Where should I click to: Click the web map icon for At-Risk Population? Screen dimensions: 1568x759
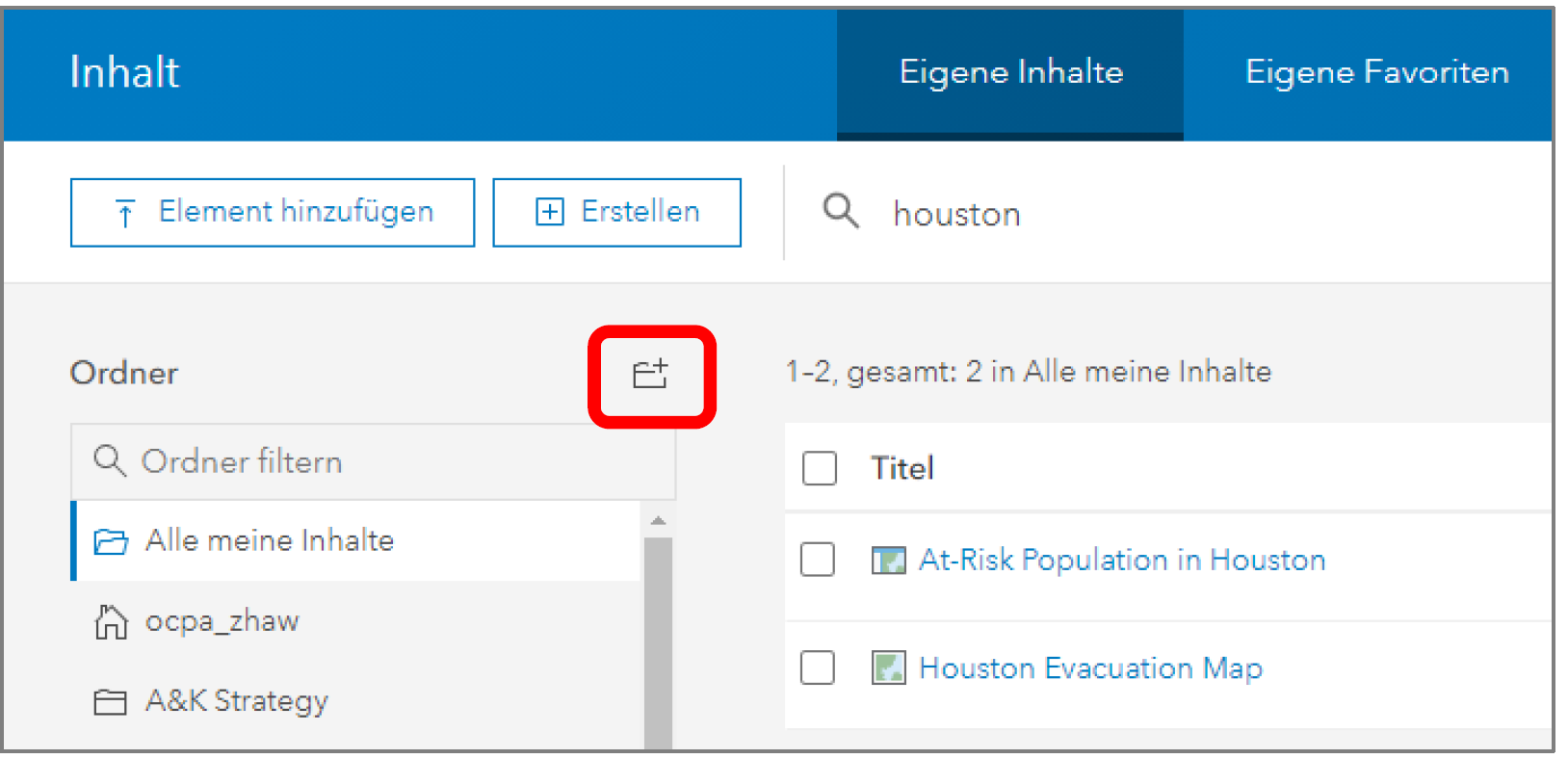[x=888, y=560]
